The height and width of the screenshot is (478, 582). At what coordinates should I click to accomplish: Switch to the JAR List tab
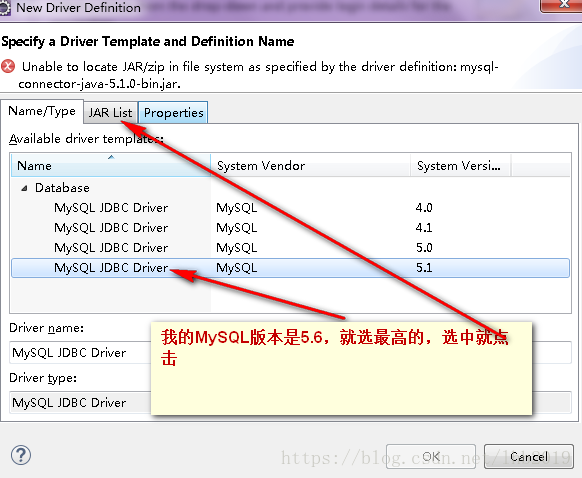(x=110, y=112)
